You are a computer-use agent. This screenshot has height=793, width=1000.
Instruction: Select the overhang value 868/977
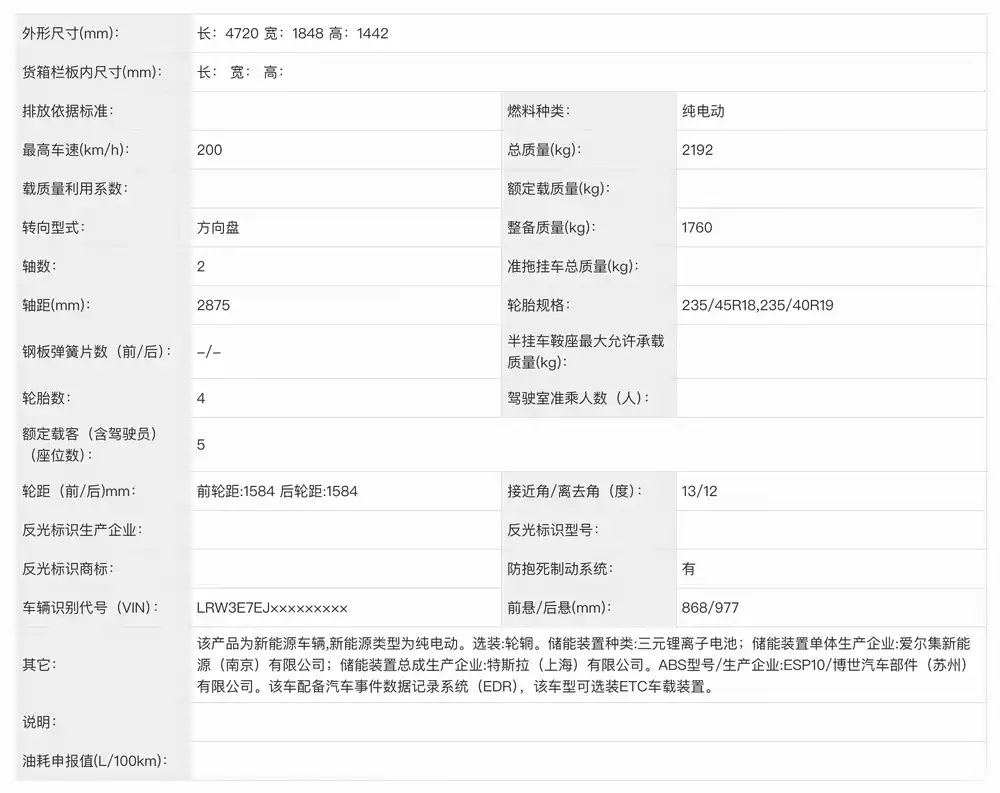(x=710, y=608)
